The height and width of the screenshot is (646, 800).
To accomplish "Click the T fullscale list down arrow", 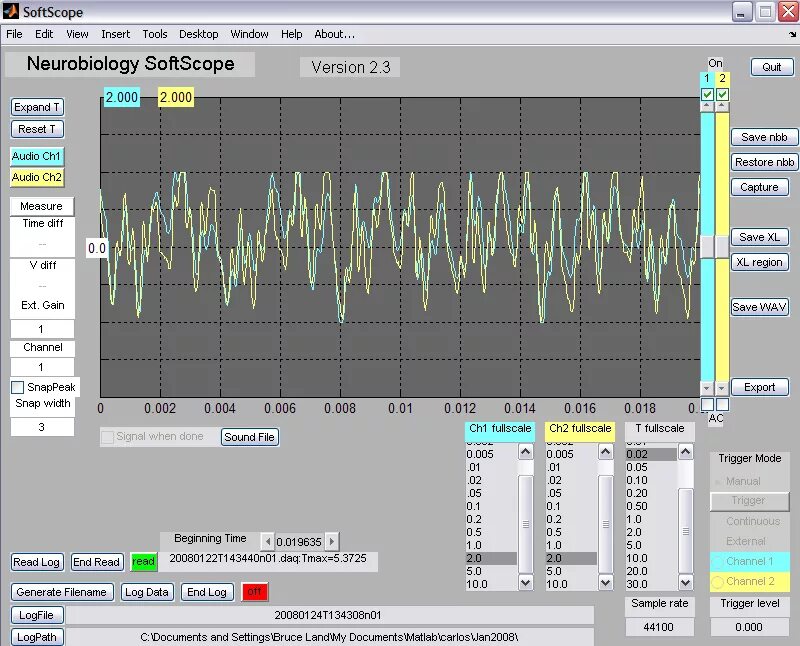I will pos(686,582).
